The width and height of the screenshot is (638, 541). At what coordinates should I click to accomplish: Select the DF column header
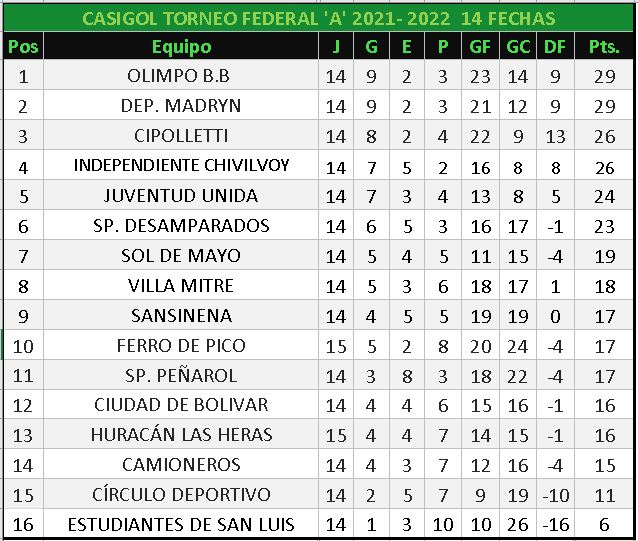[x=555, y=47]
